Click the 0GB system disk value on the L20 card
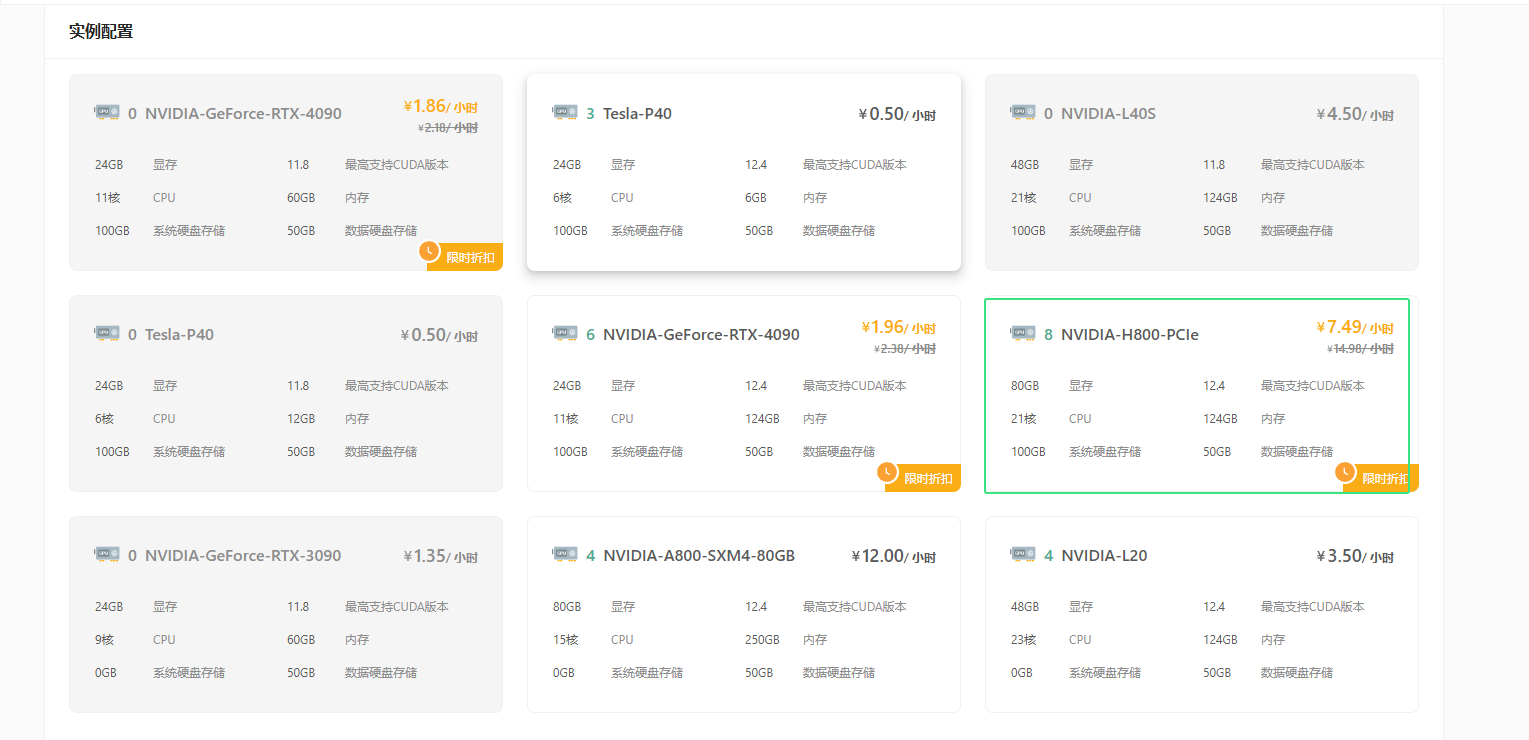The height and width of the screenshot is (740, 1529). pos(1022,673)
